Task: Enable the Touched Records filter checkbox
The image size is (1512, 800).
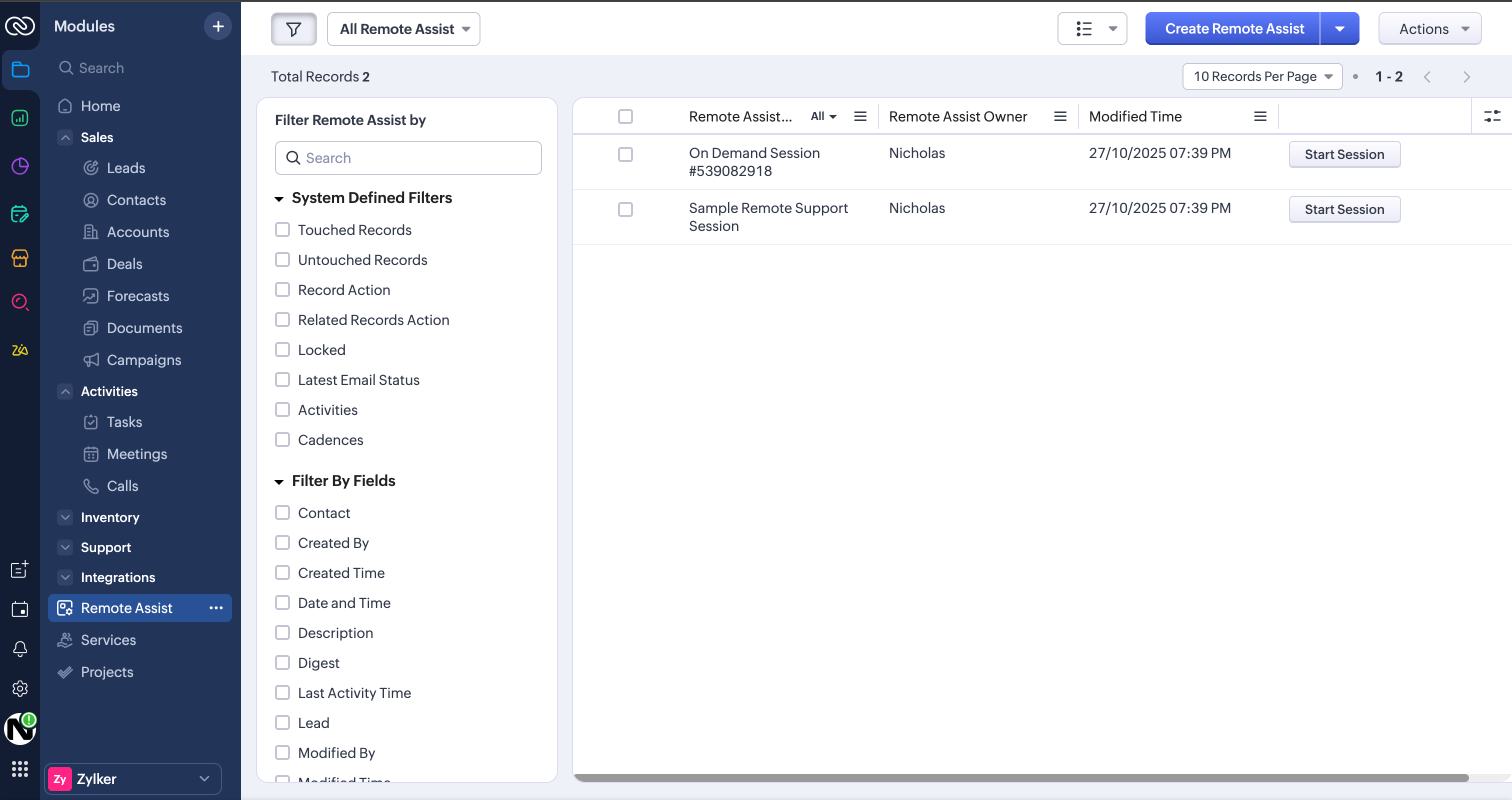Action: [282, 229]
